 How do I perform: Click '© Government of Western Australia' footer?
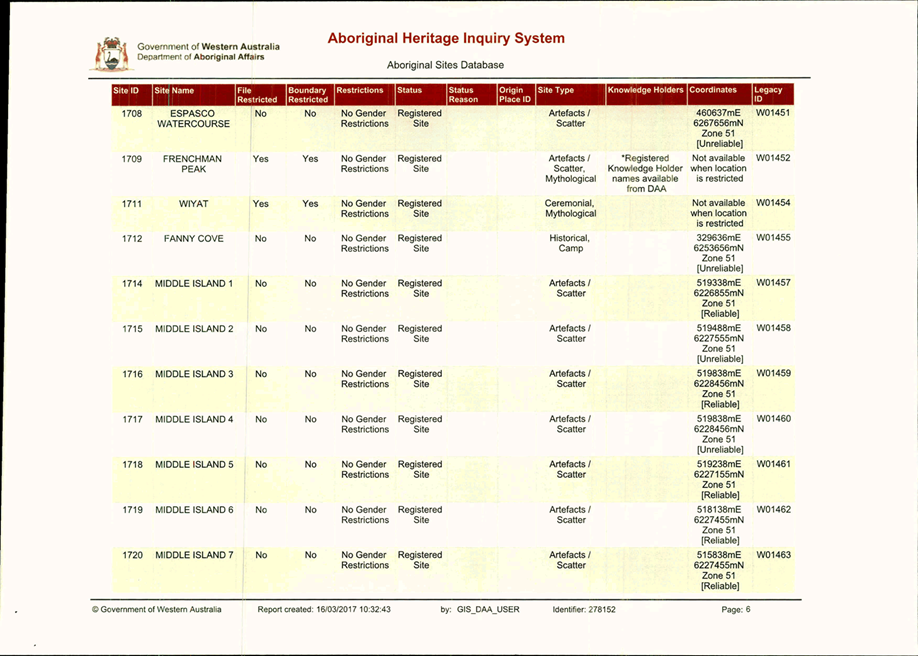(156, 610)
